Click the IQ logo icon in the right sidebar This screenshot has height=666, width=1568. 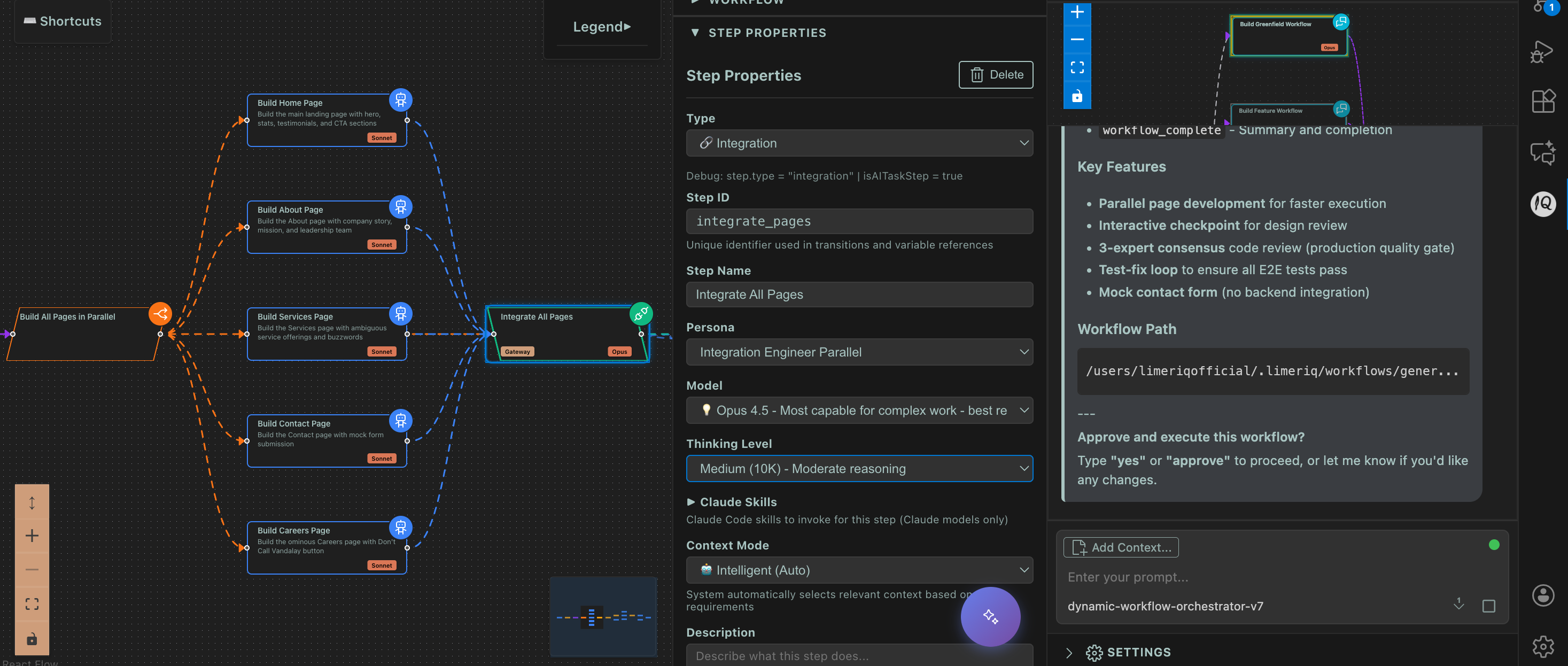(1542, 205)
